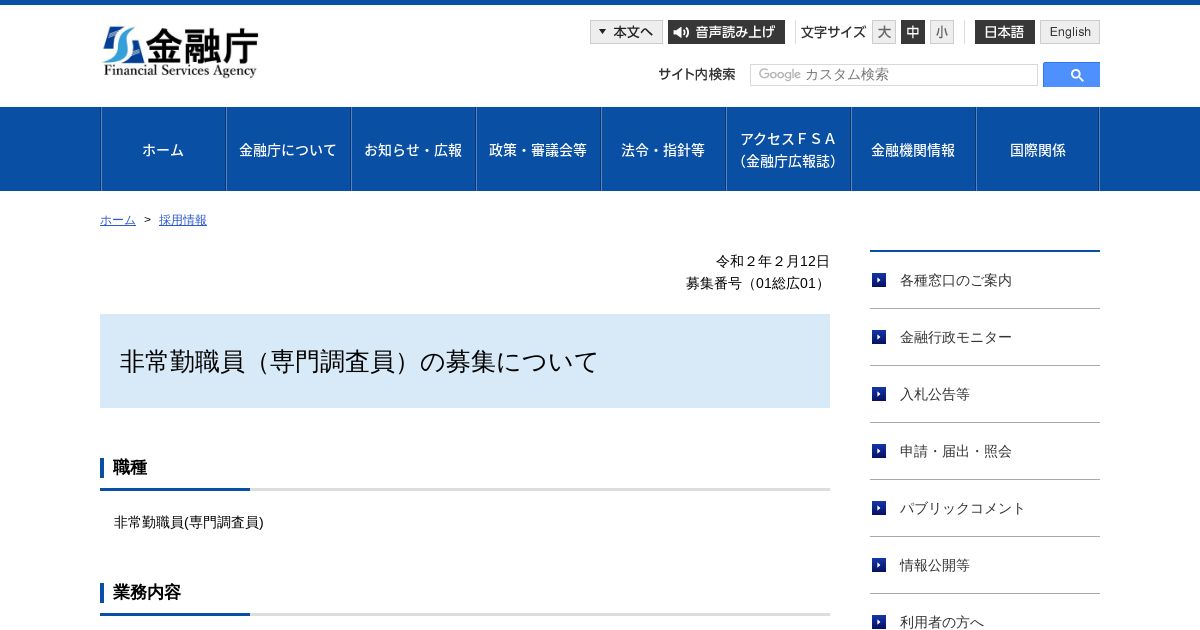
Task: Open the ホーム navigation menu item
Action: (x=164, y=149)
